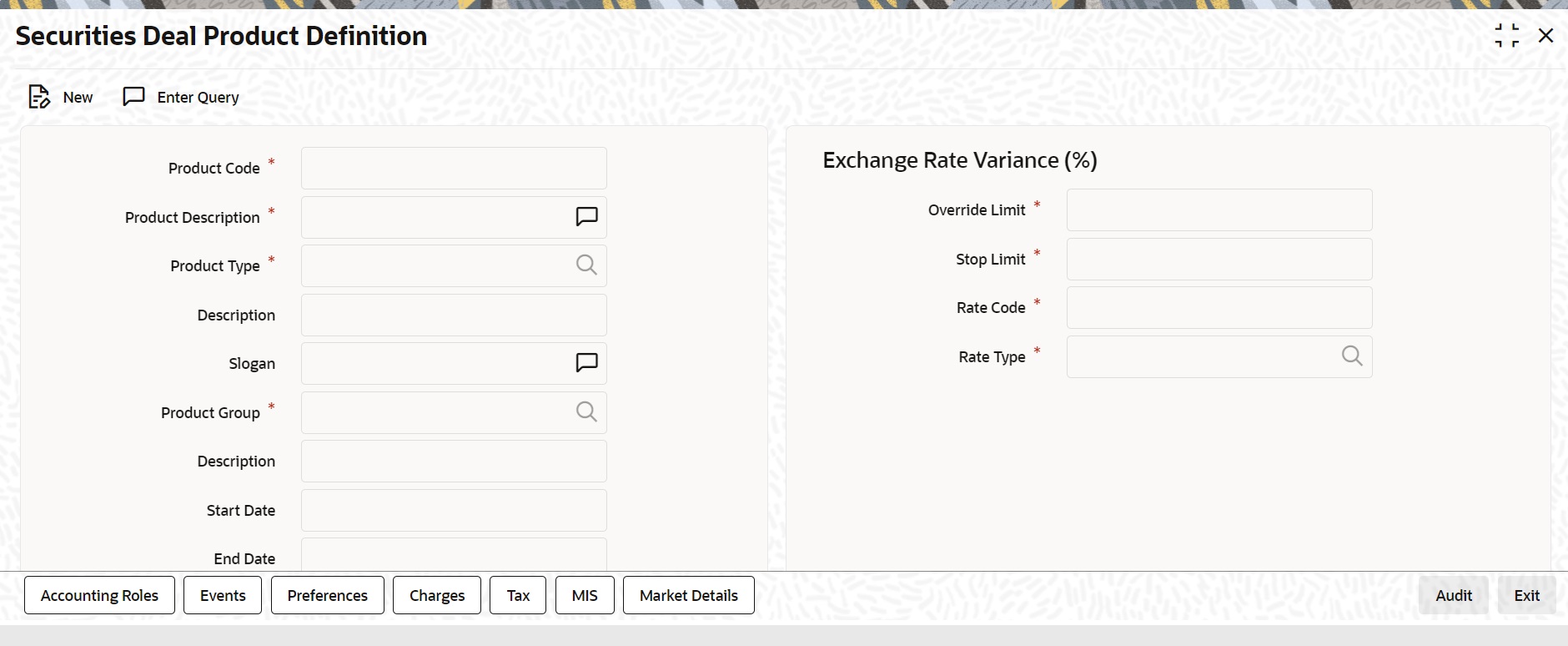Click the New label in the toolbar
Viewport: 1568px width, 646px height.
pyautogui.click(x=78, y=98)
